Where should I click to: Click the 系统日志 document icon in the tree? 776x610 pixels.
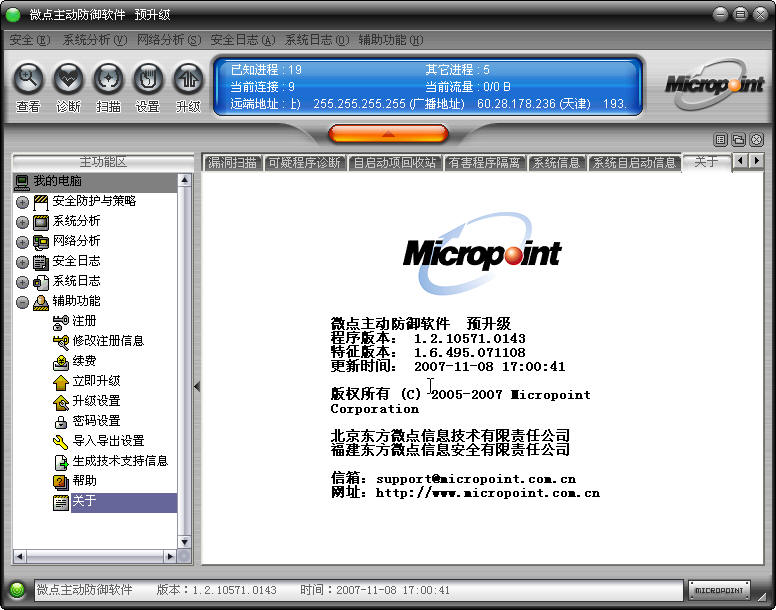pyautogui.click(x=41, y=282)
